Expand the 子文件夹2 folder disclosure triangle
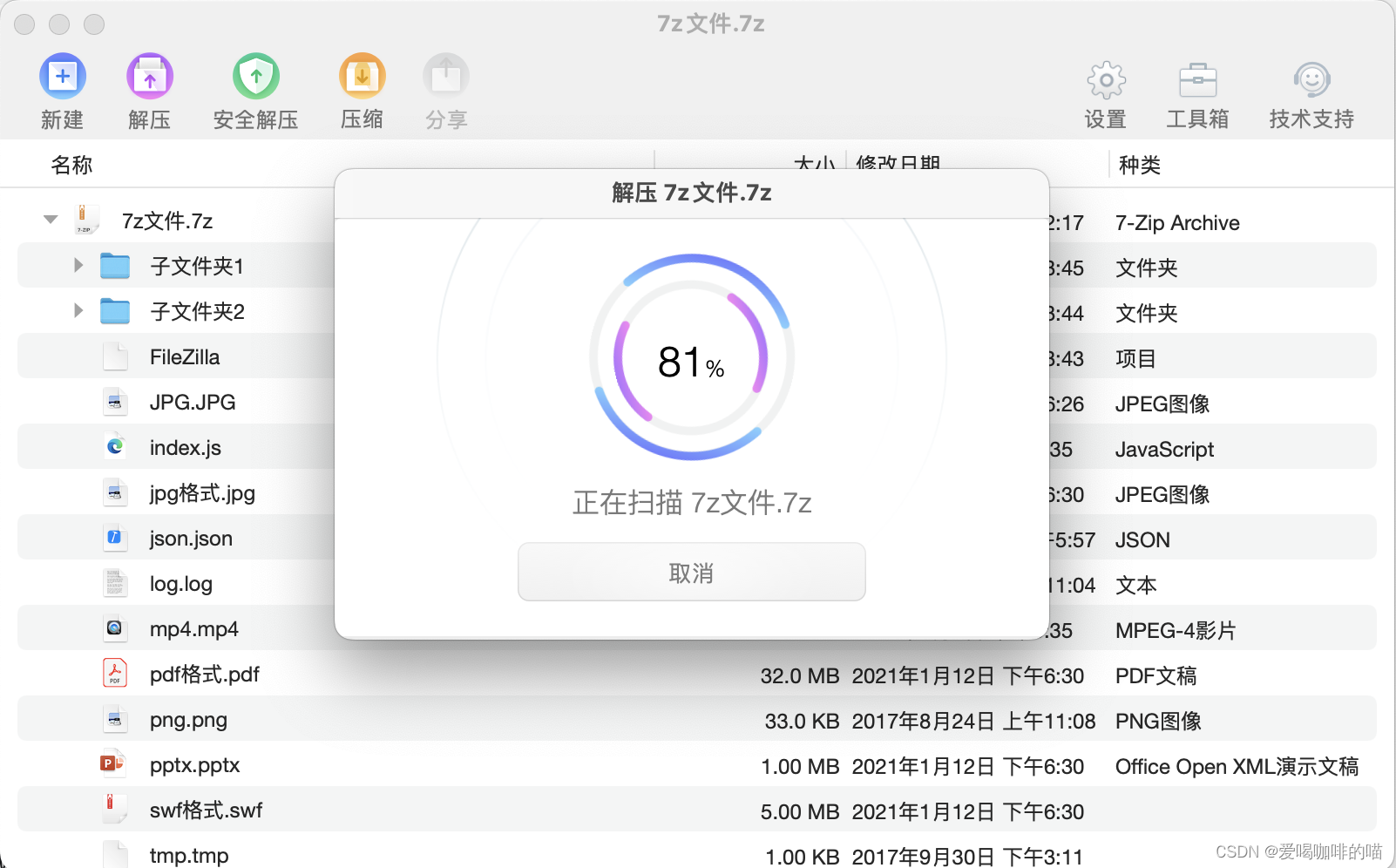The width and height of the screenshot is (1396, 868). pos(78,310)
